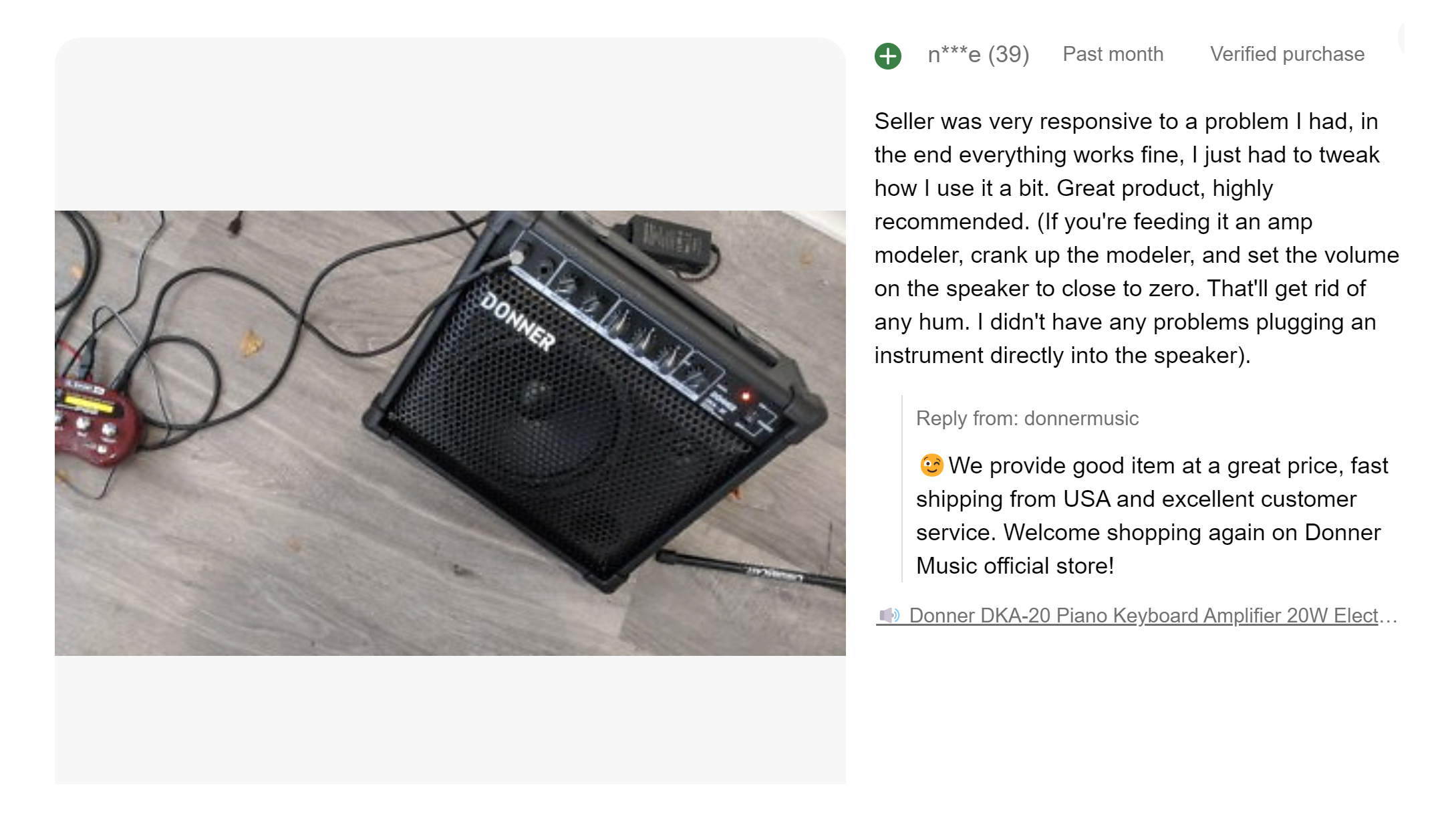1456x815 pixels.
Task: Click the blank gray area above the photo
Action: point(450,124)
